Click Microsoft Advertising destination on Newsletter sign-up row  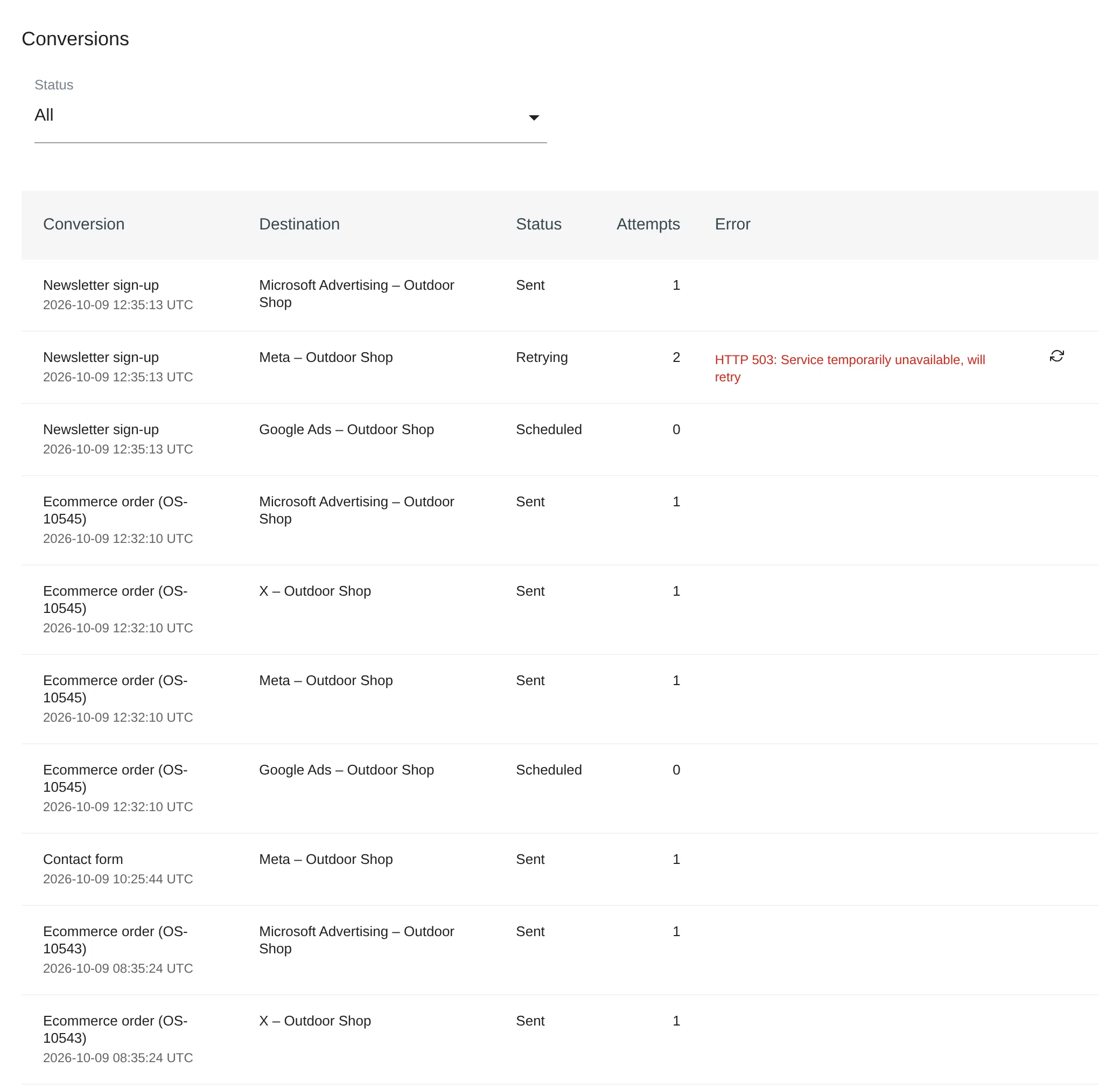[x=356, y=294]
